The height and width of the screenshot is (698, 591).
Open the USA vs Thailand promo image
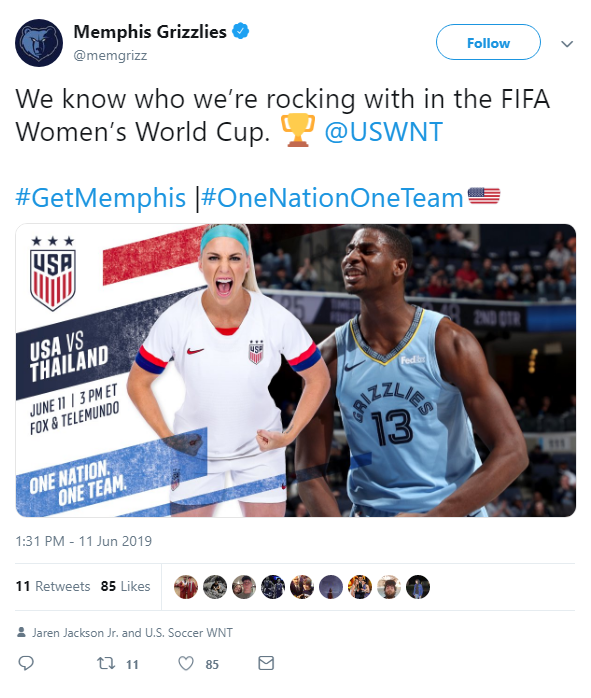point(296,370)
